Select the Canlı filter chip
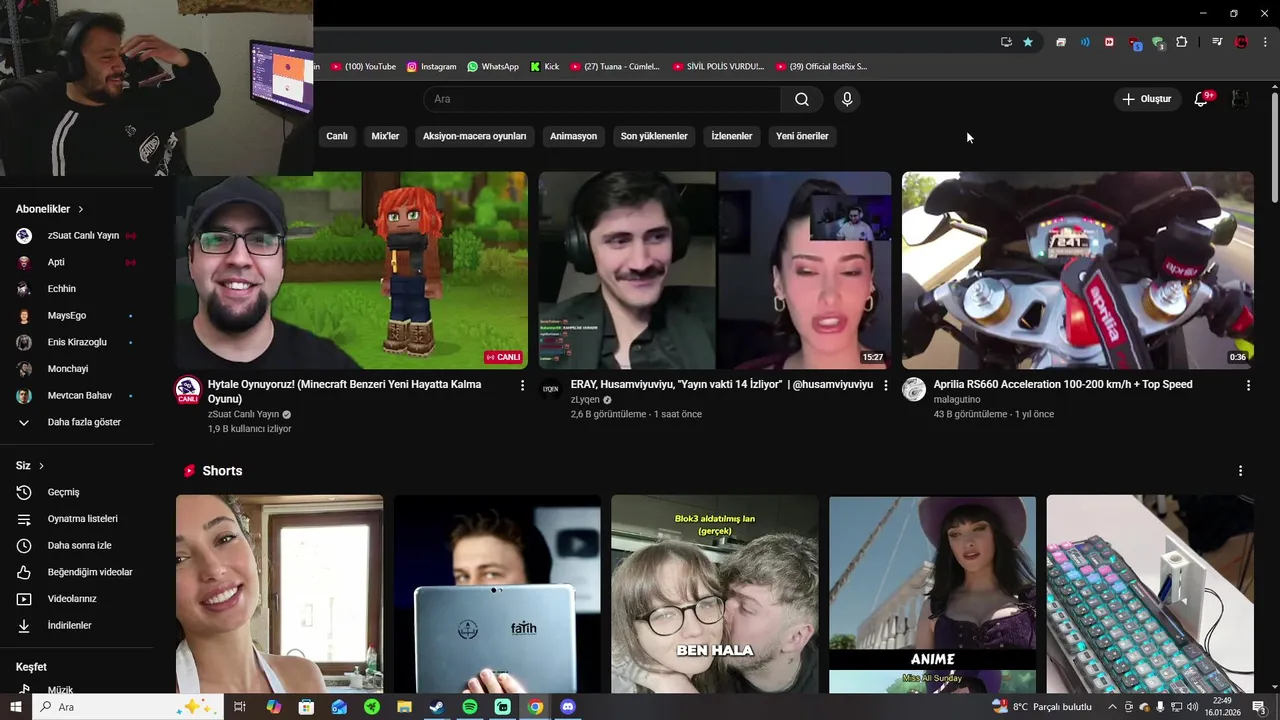The image size is (1280, 720). (x=337, y=136)
